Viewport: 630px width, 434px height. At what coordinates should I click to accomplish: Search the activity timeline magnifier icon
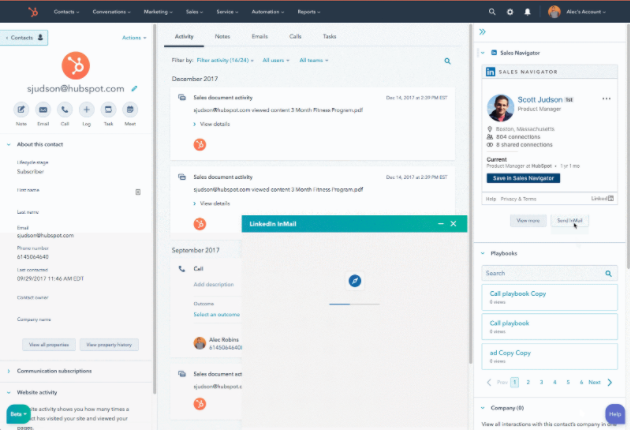(447, 61)
